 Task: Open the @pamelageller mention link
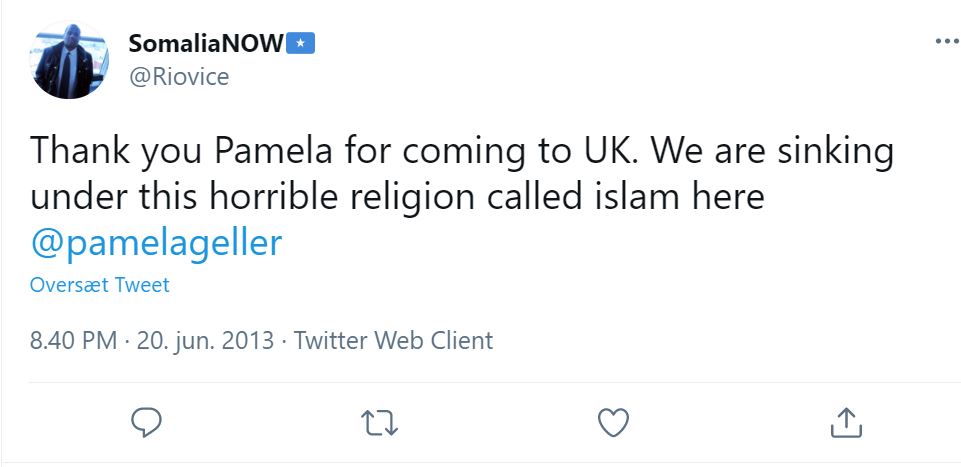(x=156, y=241)
